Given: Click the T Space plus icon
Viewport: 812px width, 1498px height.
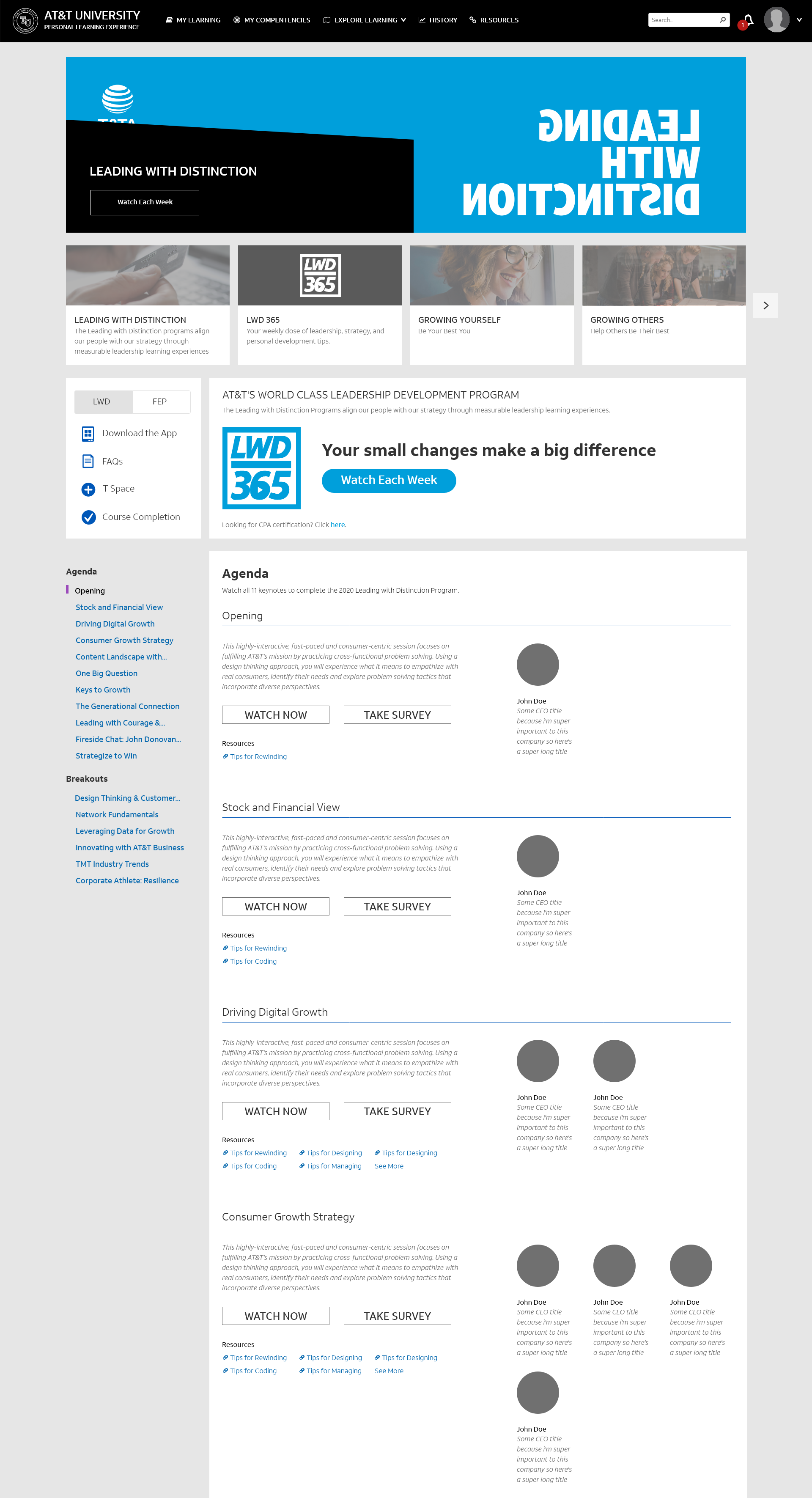Looking at the screenshot, I should pyautogui.click(x=88, y=489).
